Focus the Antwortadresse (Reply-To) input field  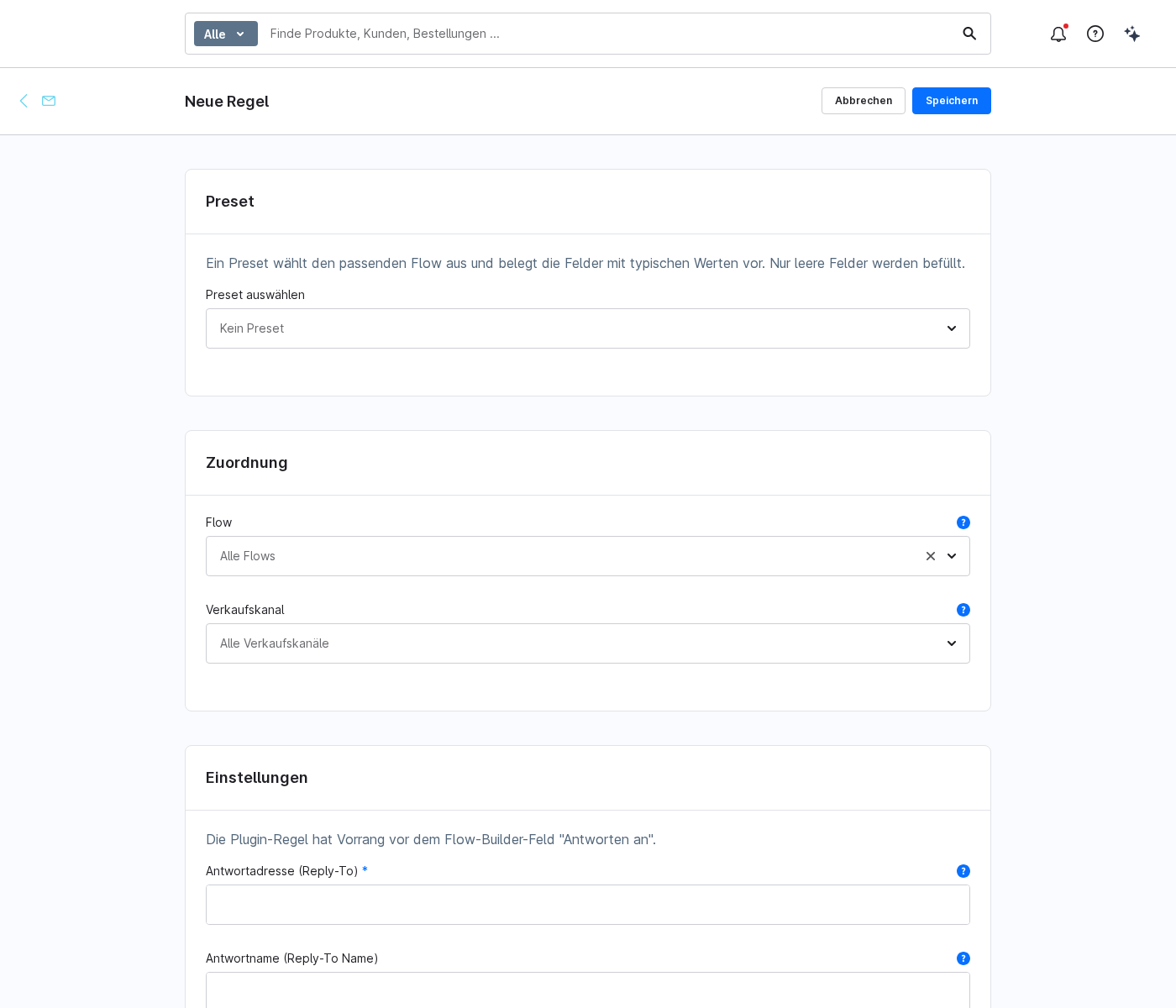point(588,905)
